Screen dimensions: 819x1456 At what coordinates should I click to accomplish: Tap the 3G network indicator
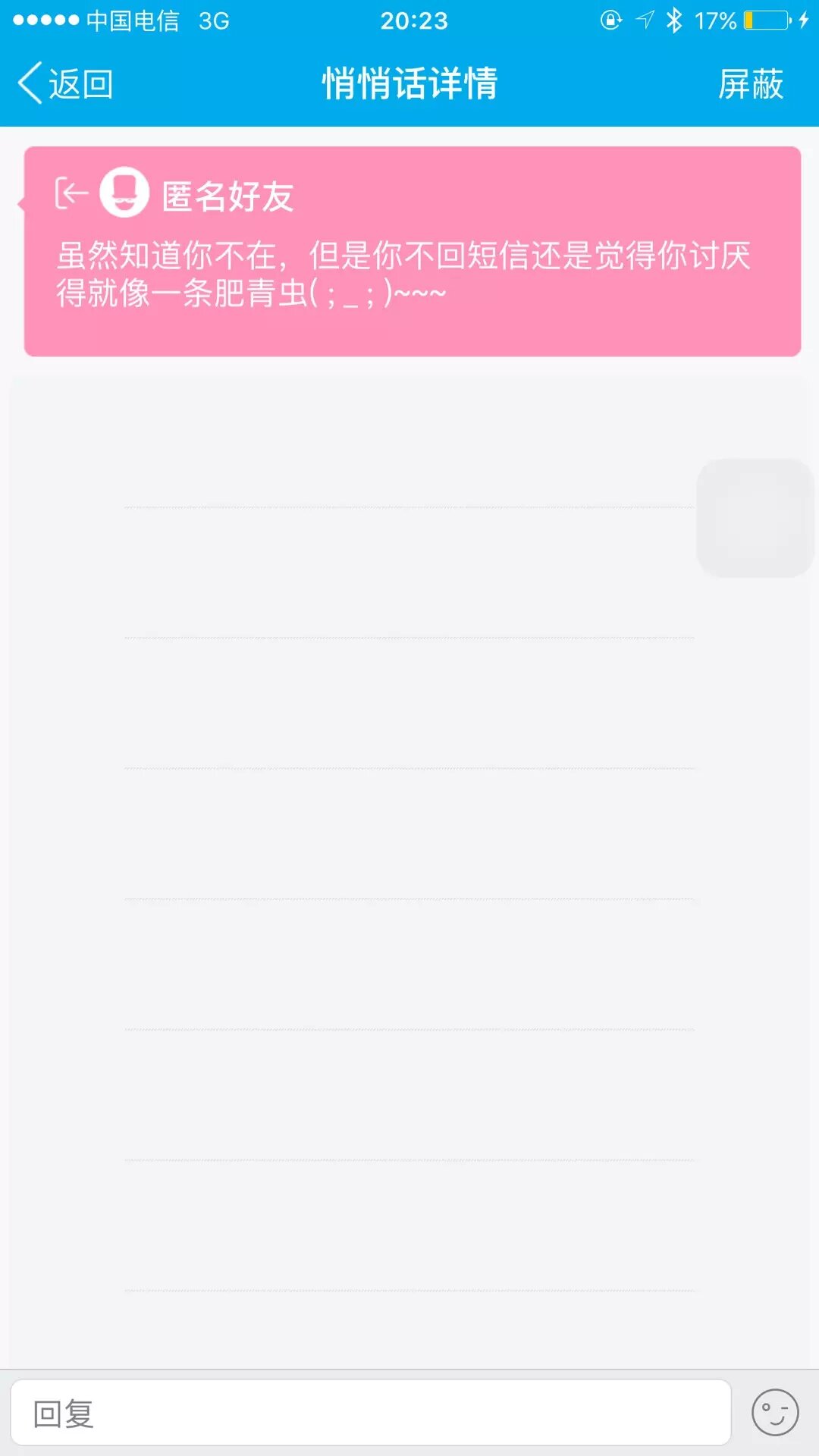coord(214,20)
